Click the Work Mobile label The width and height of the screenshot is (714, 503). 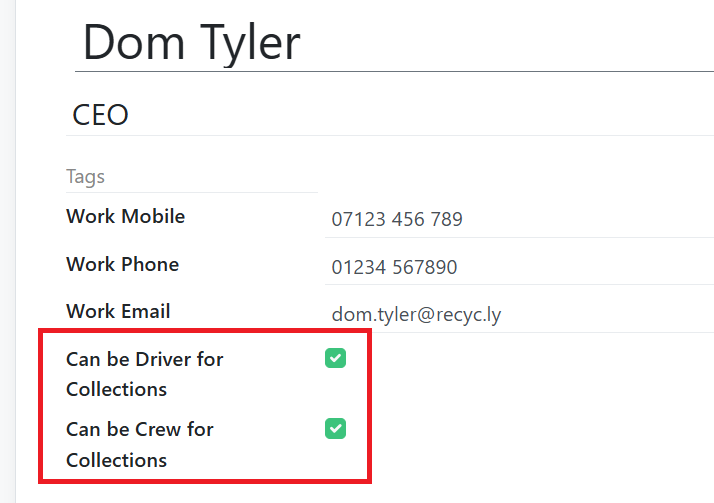[x=125, y=216]
